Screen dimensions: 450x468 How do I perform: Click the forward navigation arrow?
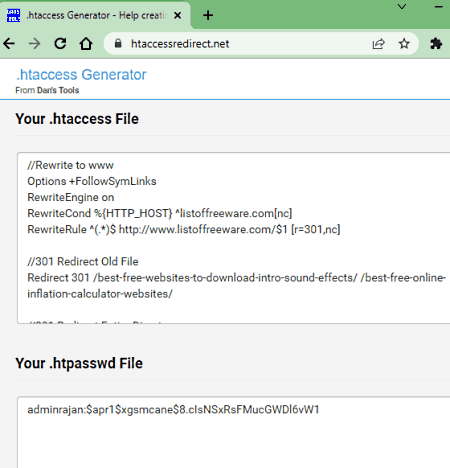tap(34, 44)
